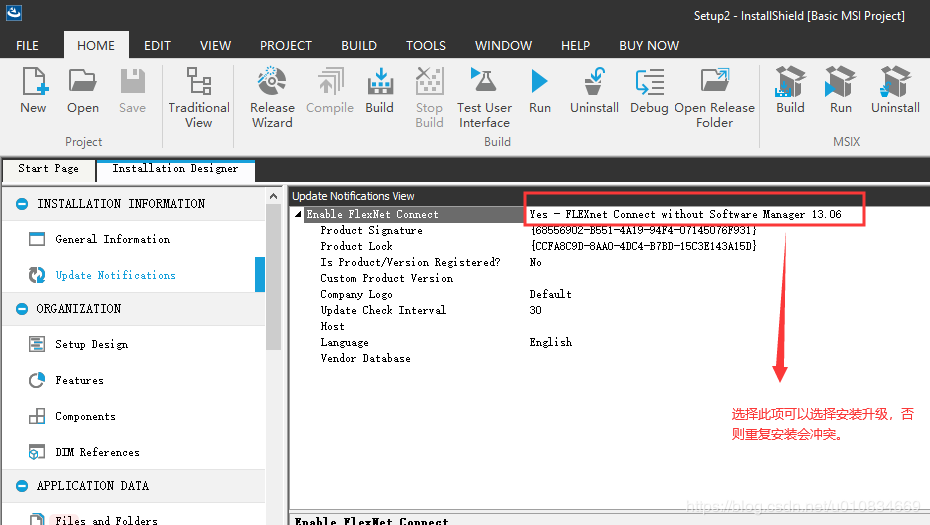Click Uninstall in the MSIX group
Image resolution: width=930 pixels, height=525 pixels.
click(x=895, y=90)
